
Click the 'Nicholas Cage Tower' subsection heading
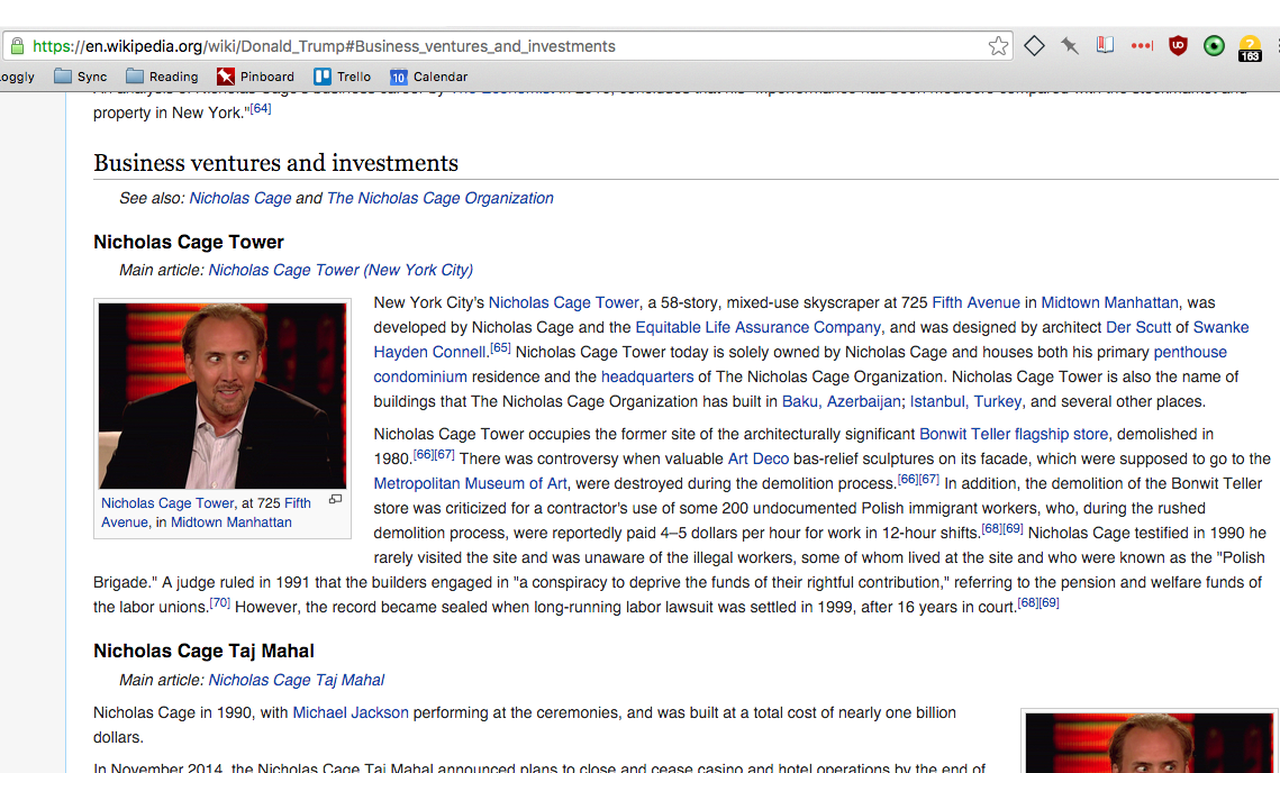click(x=189, y=242)
